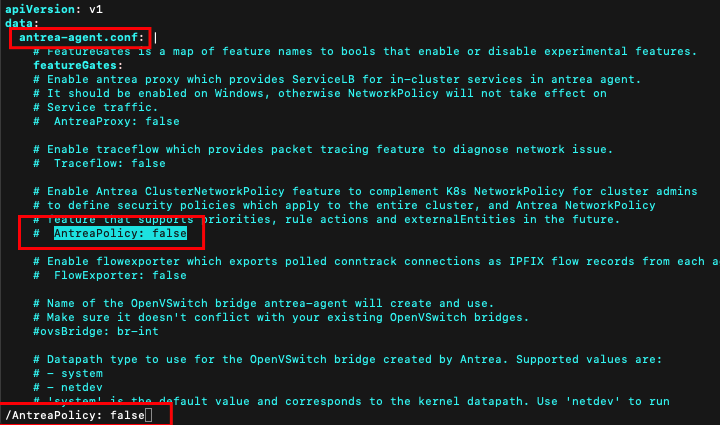
Task: Click the vim search field /AntreaPolicy
Action: point(75,415)
